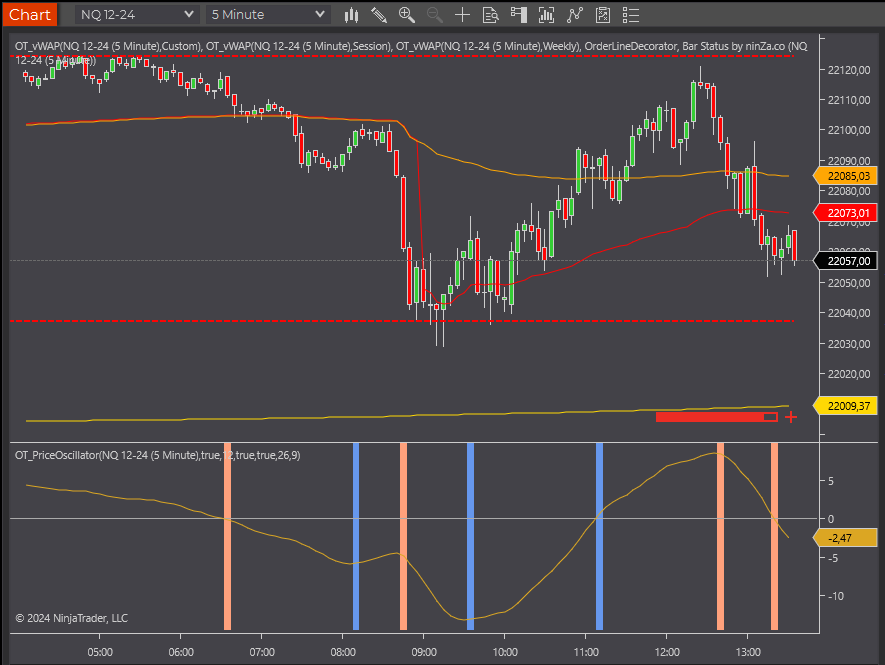Open the drawing tools pencil icon
This screenshot has width=885, height=665.
[380, 14]
